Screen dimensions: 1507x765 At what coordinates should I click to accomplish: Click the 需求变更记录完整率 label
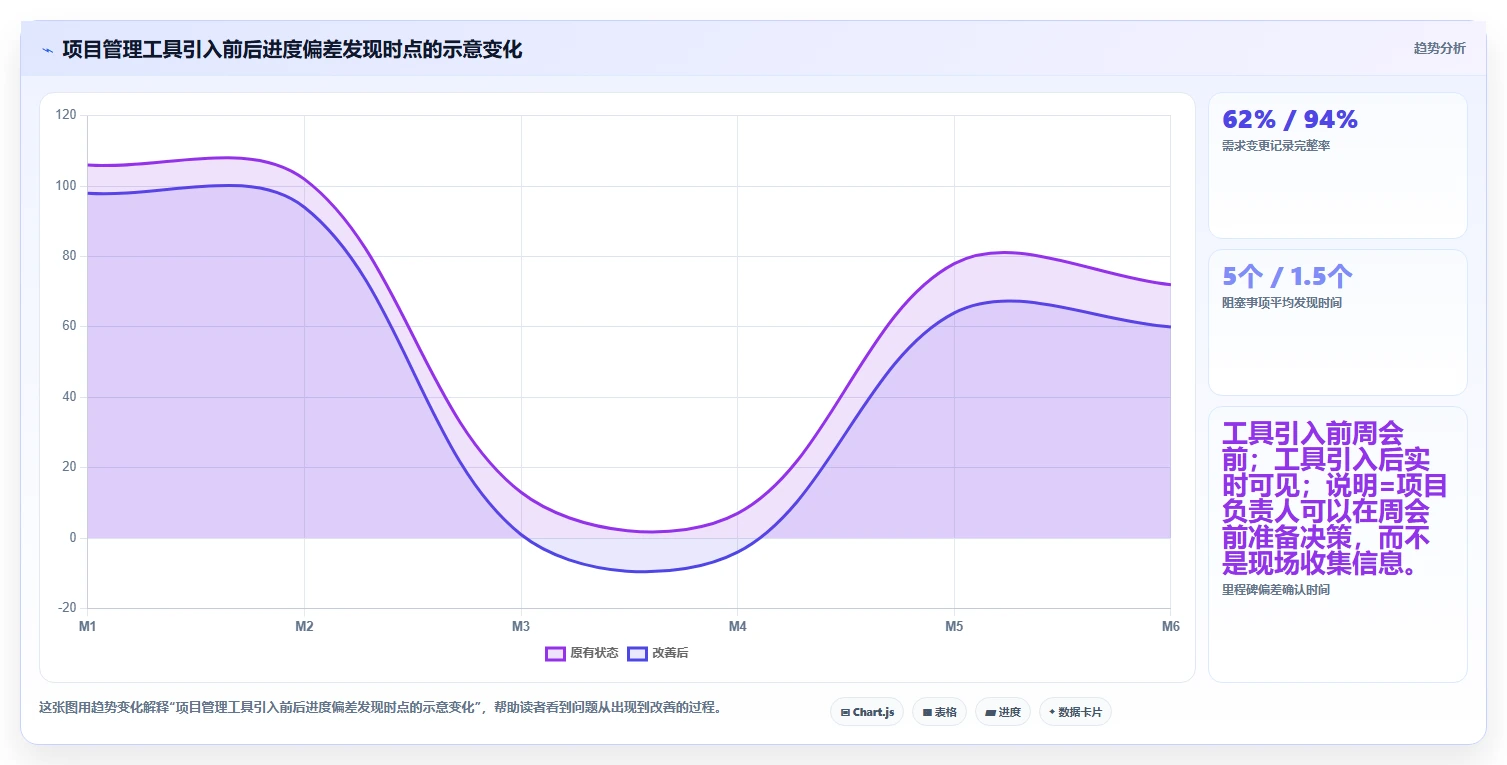(x=1276, y=146)
